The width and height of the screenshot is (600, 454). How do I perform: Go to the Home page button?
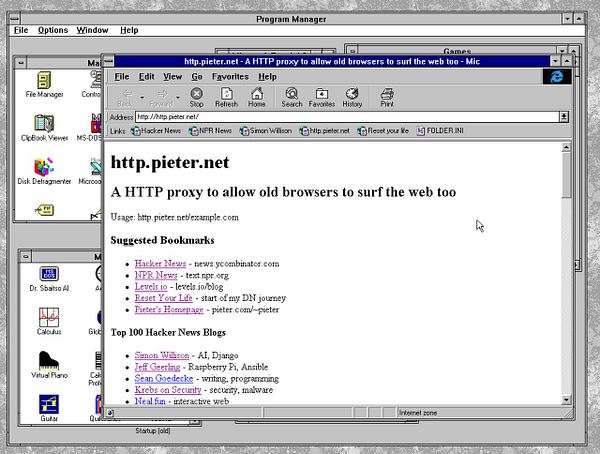click(x=257, y=97)
